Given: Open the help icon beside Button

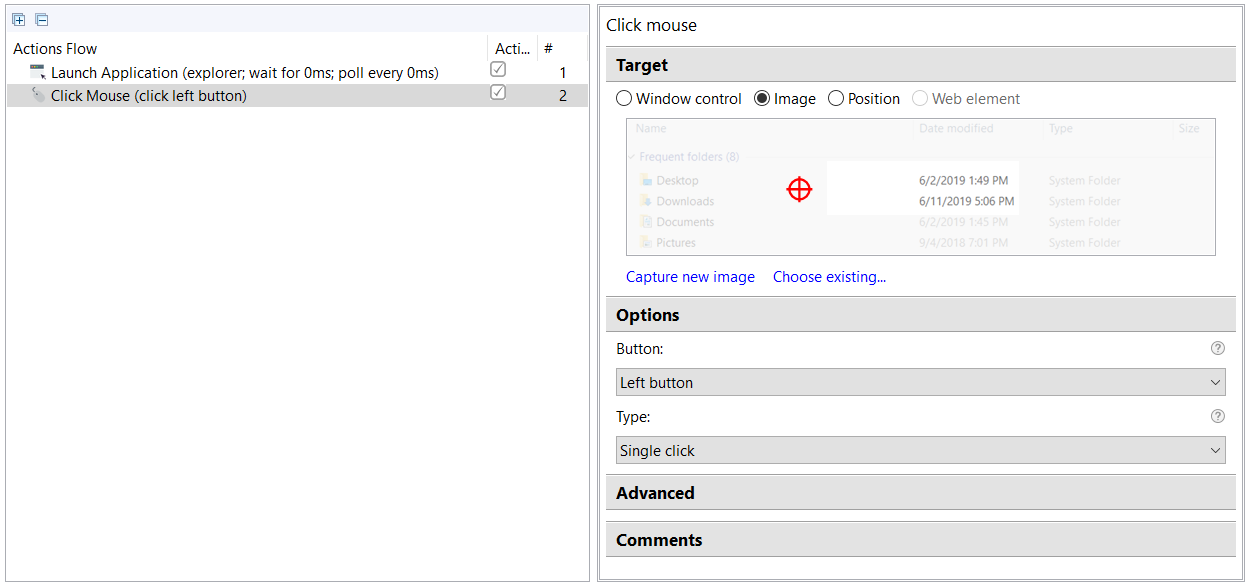Looking at the screenshot, I should pos(1217,348).
